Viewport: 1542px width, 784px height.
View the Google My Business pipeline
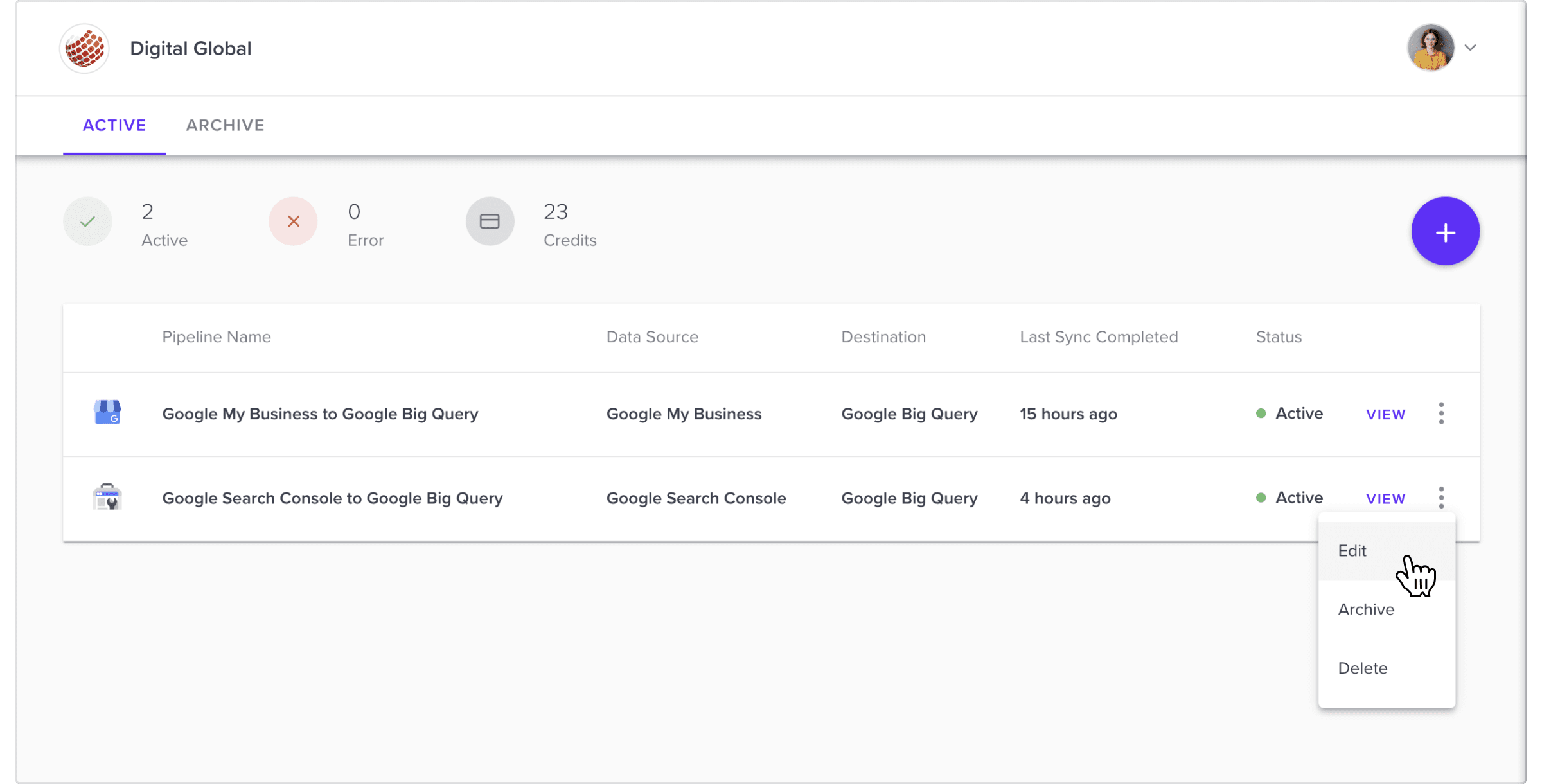point(1386,414)
